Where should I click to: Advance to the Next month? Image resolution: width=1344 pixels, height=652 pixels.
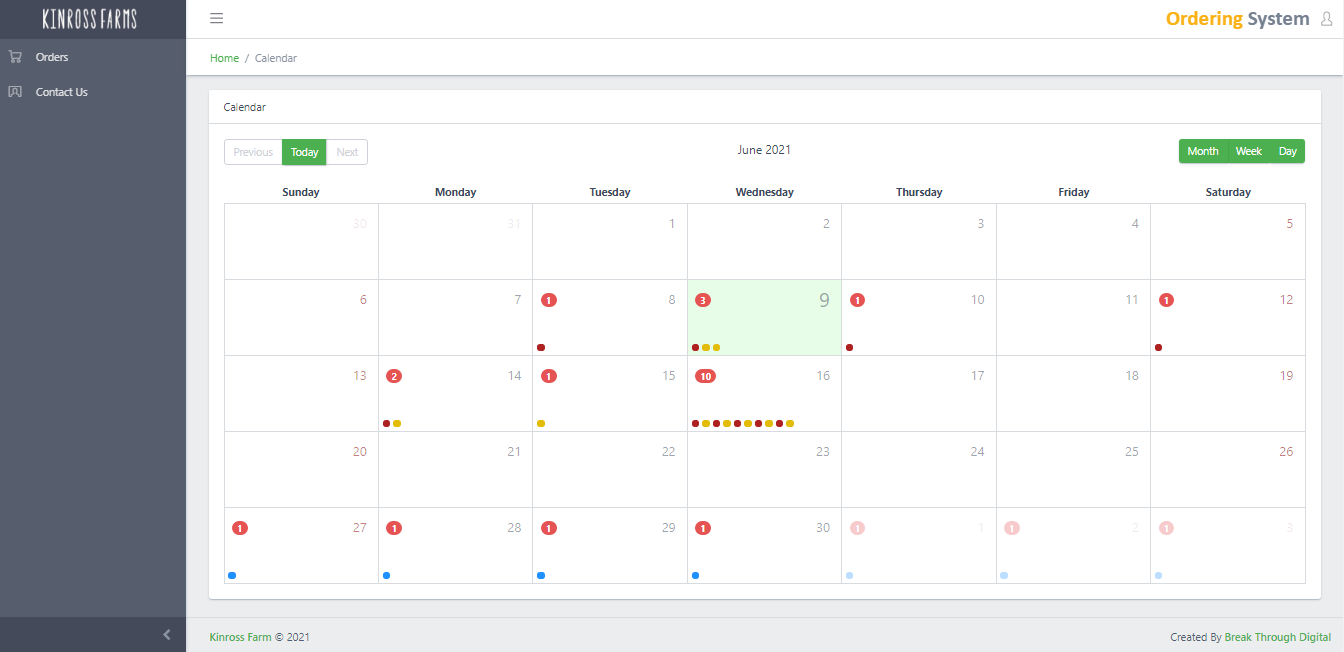pyautogui.click(x=347, y=152)
